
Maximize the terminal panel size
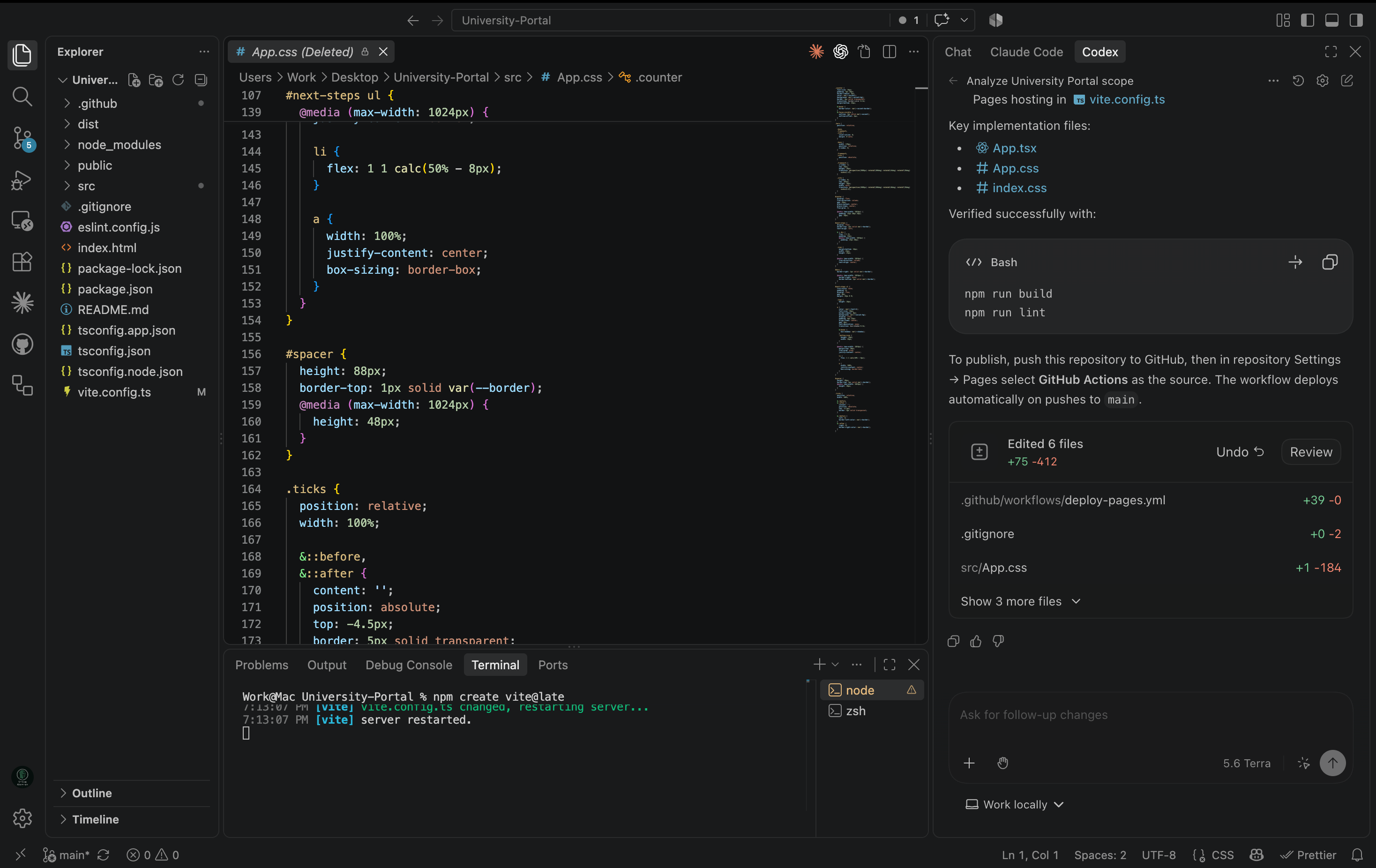[x=889, y=665]
